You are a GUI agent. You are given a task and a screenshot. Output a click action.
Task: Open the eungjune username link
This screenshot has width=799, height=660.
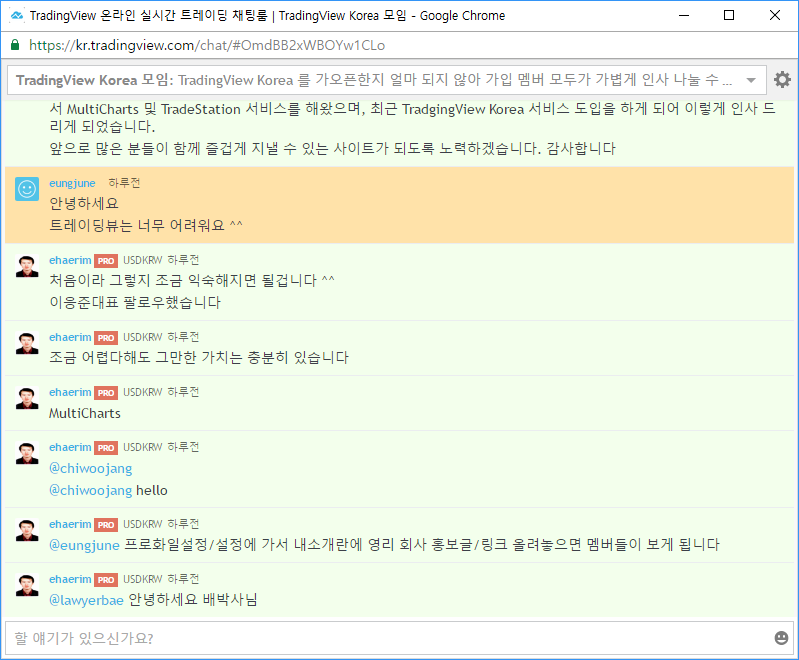pos(72,183)
